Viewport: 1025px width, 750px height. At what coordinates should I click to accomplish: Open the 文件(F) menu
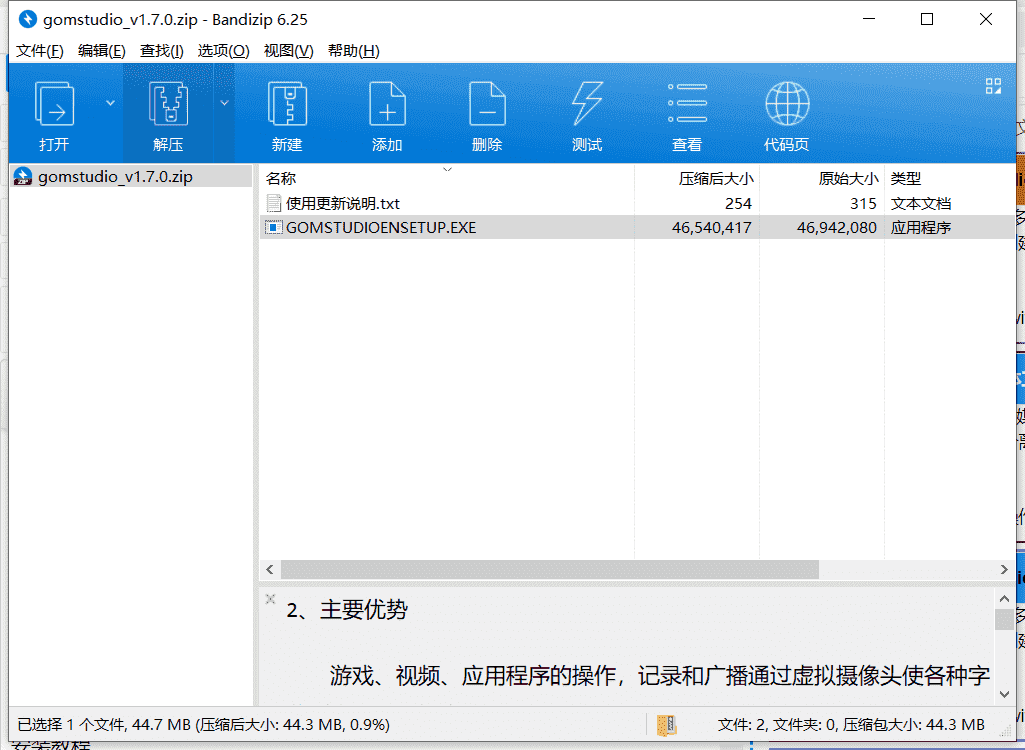[x=40, y=51]
